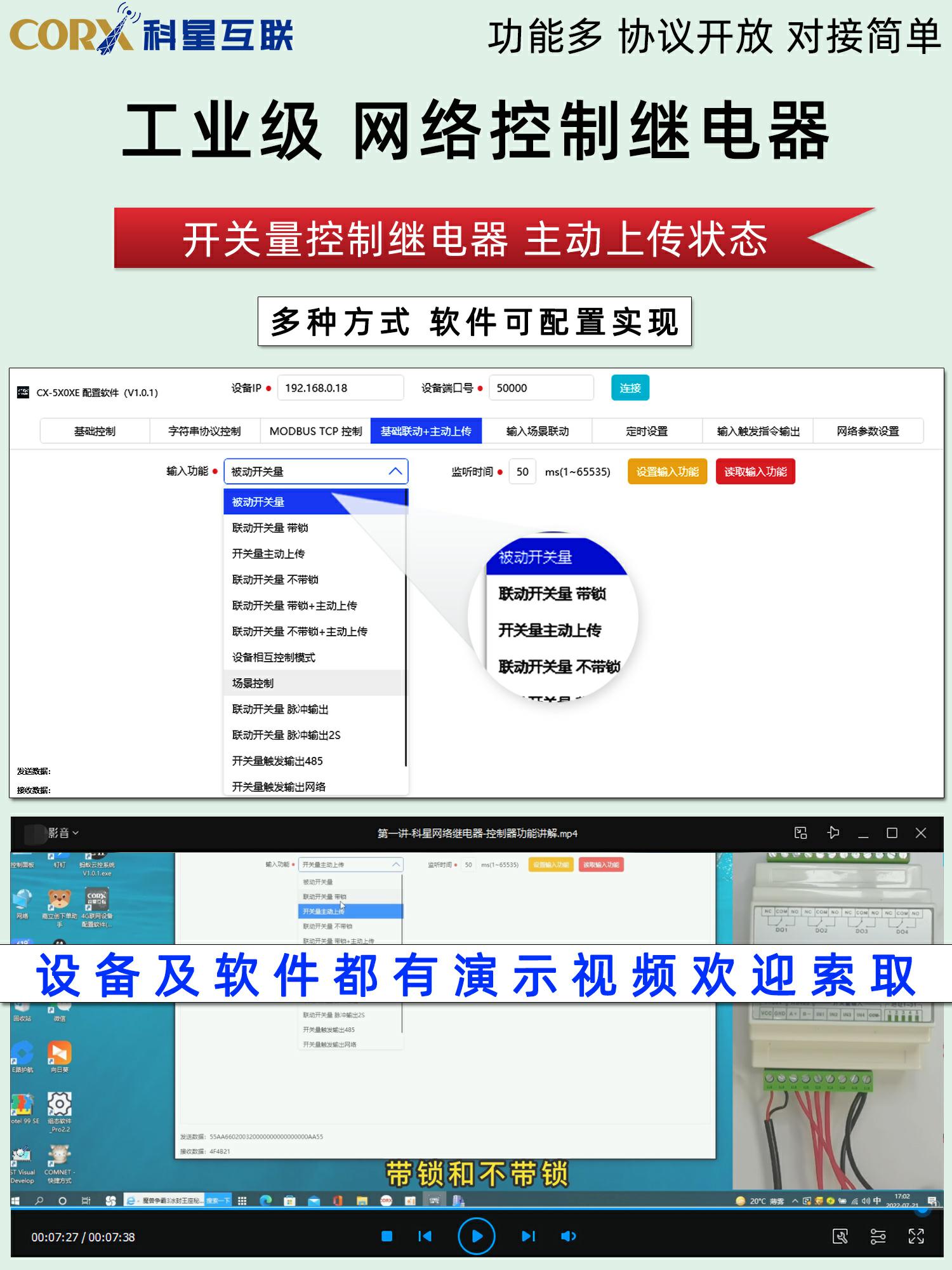The height and width of the screenshot is (1270, 952).
Task: Switch to the 基础联动+主动上传 tab
Action: click(426, 431)
